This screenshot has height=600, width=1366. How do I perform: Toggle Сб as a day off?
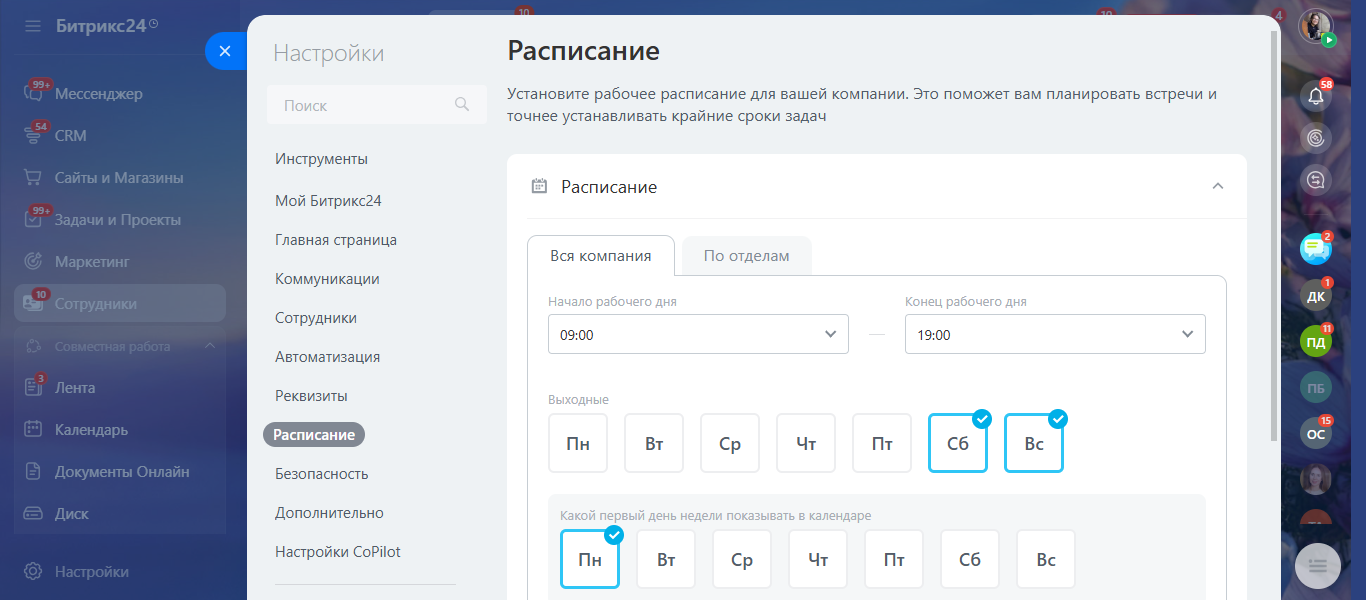(x=958, y=443)
